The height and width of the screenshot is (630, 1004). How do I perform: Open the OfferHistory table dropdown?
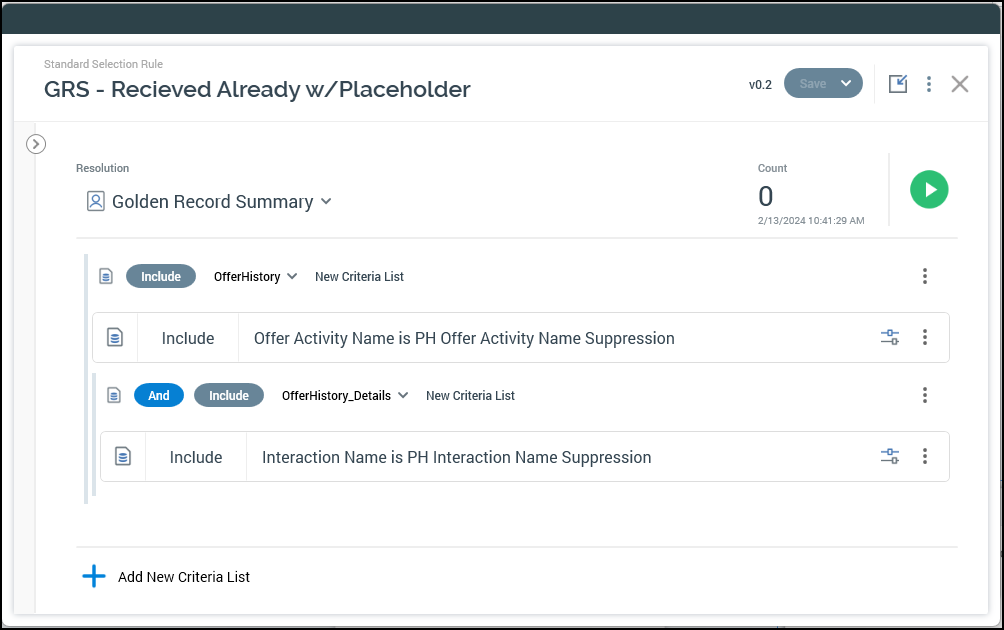pyautogui.click(x=256, y=276)
